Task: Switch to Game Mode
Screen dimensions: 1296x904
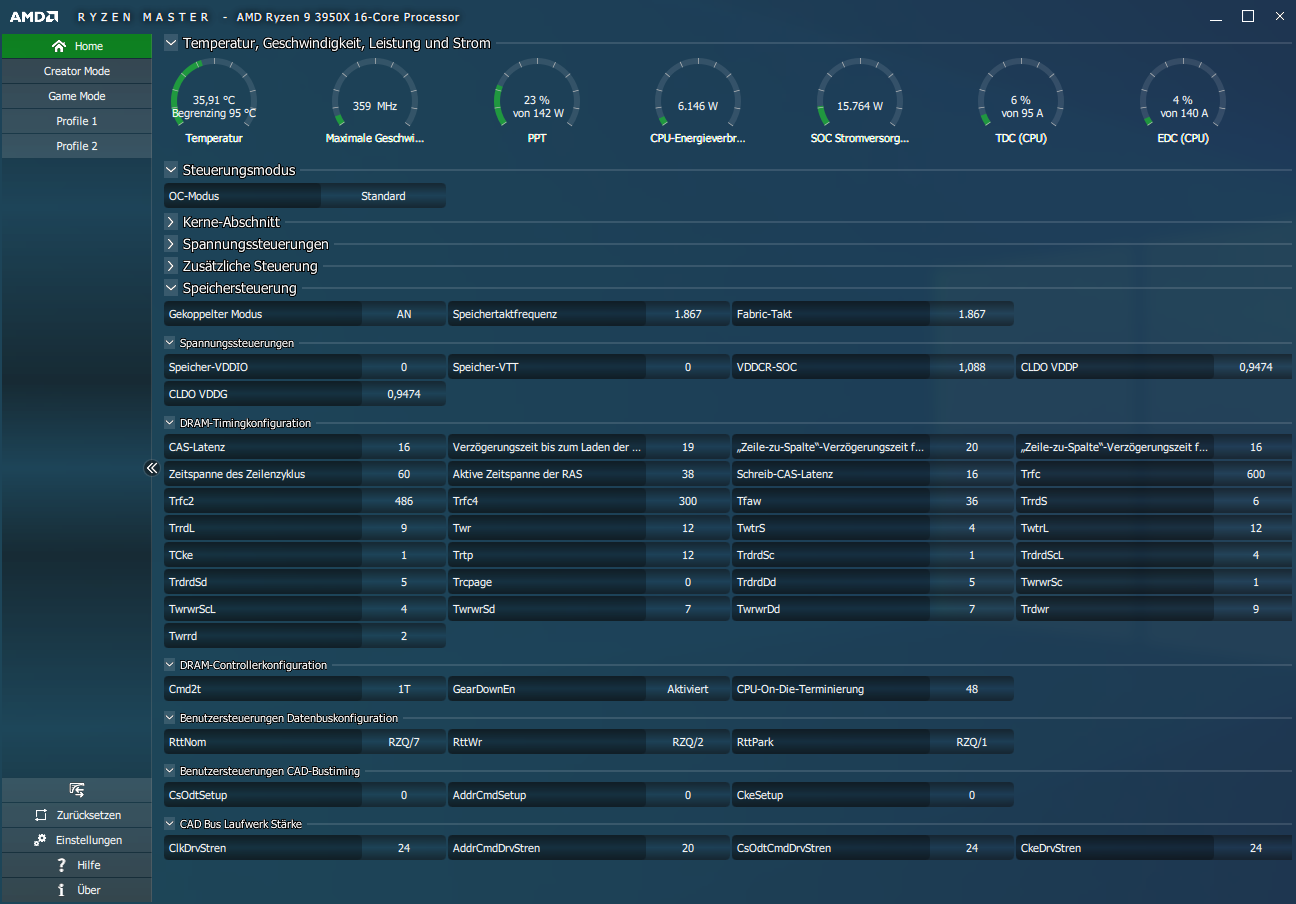Action: tap(77, 96)
